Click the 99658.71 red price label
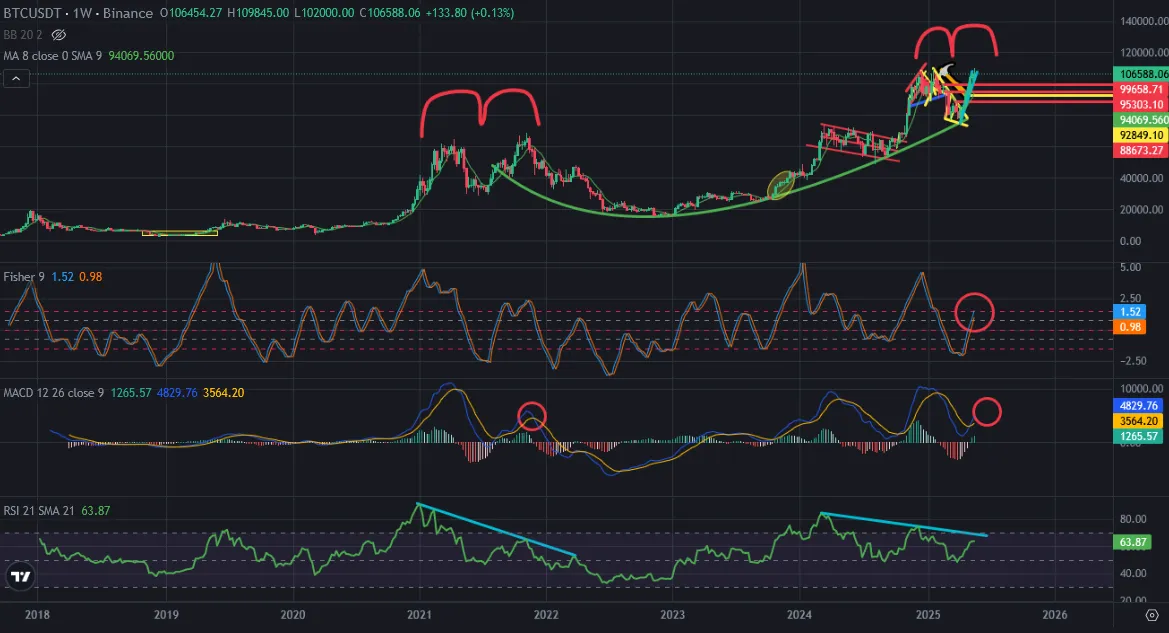The image size is (1169, 633). [x=1141, y=89]
